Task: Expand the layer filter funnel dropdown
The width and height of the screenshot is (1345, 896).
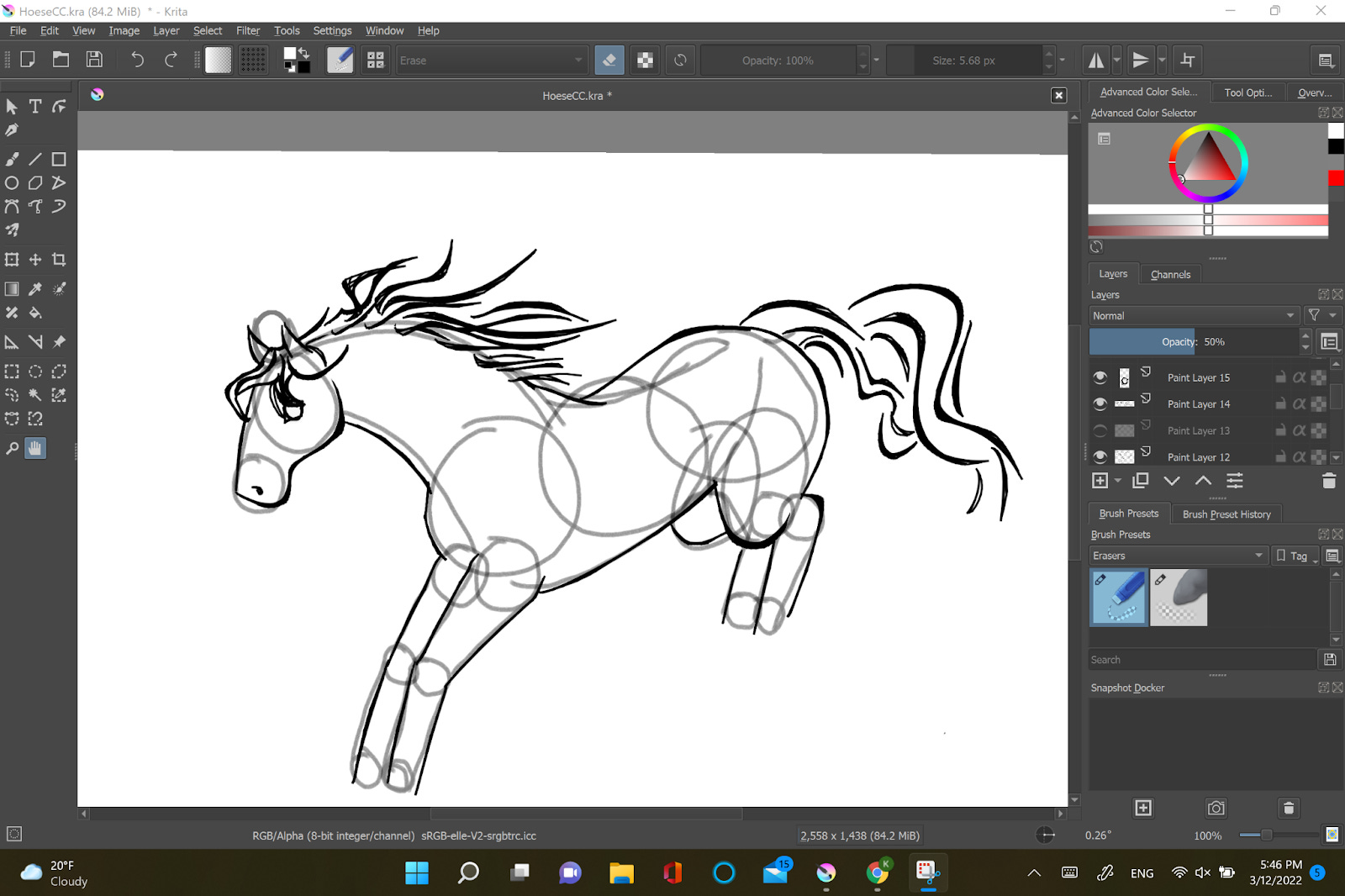Action: tap(1322, 315)
